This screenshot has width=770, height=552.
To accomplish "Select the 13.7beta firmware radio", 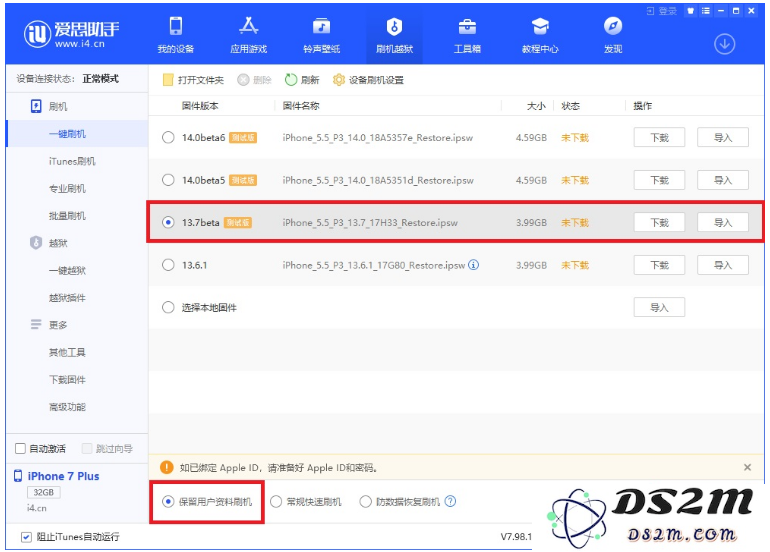I will coord(168,222).
